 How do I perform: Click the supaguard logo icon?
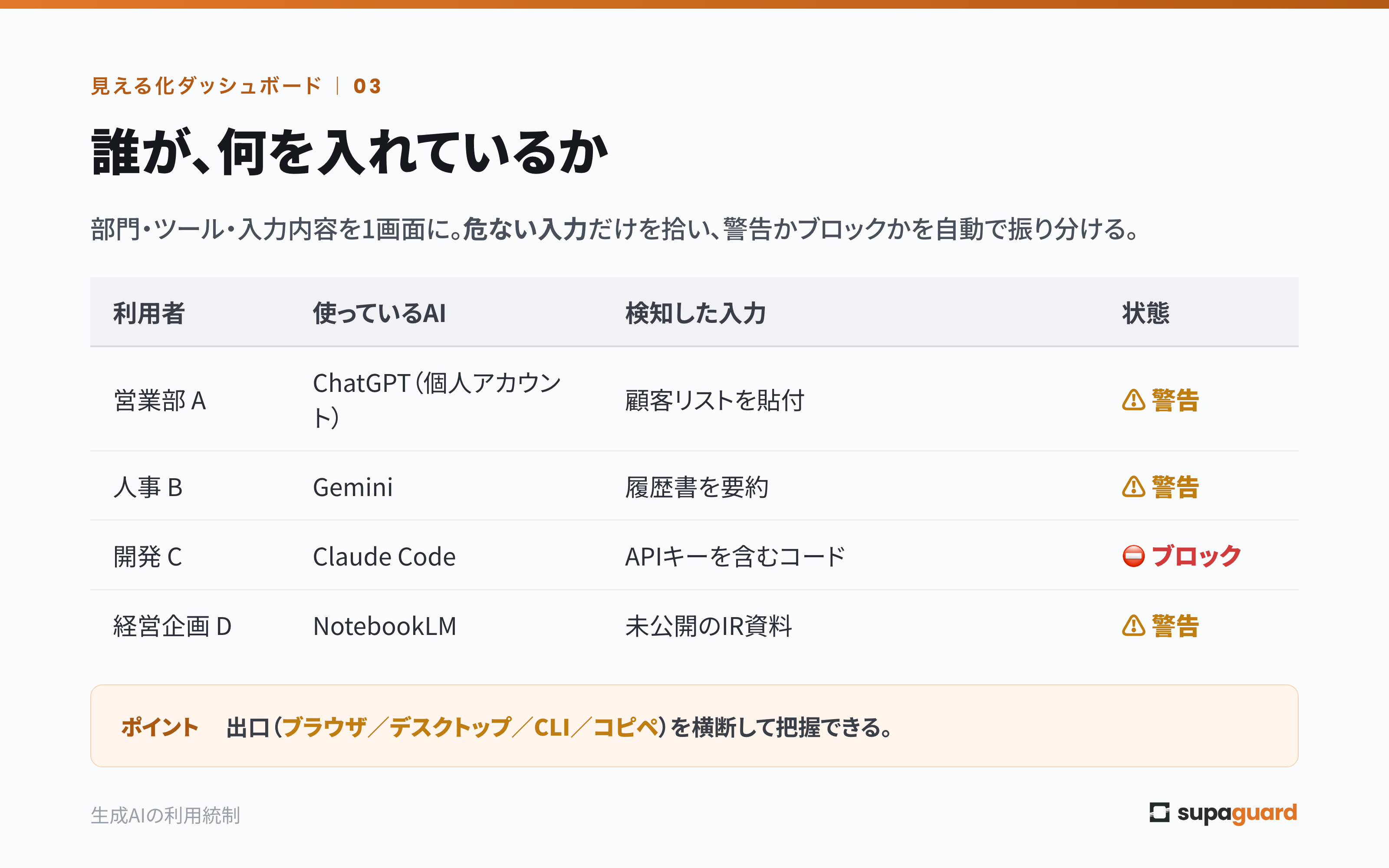coord(1159,812)
